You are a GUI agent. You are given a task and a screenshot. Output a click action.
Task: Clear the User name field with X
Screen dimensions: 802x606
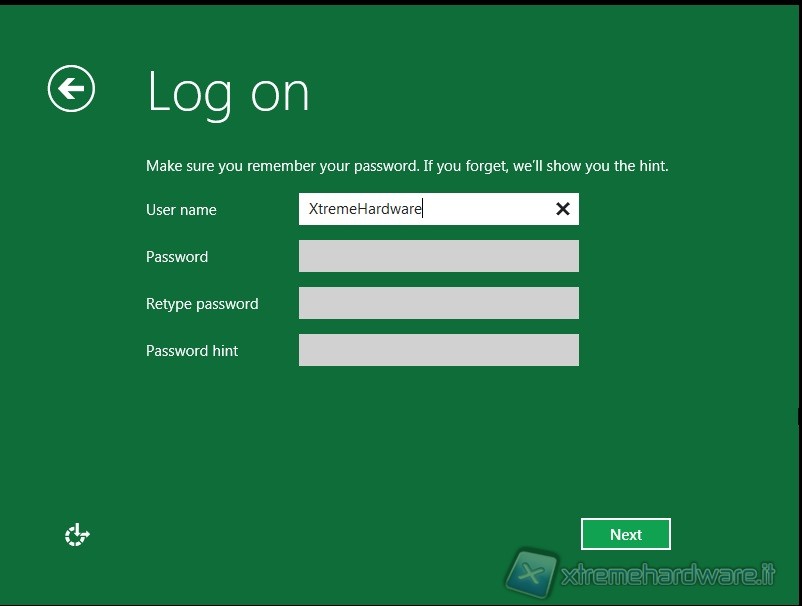[562, 209]
